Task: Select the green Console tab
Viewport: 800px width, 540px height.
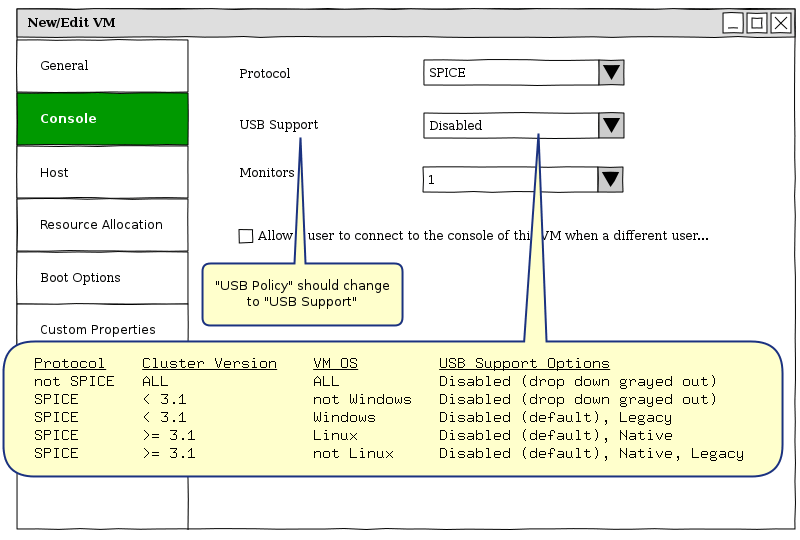Action: pos(102,119)
